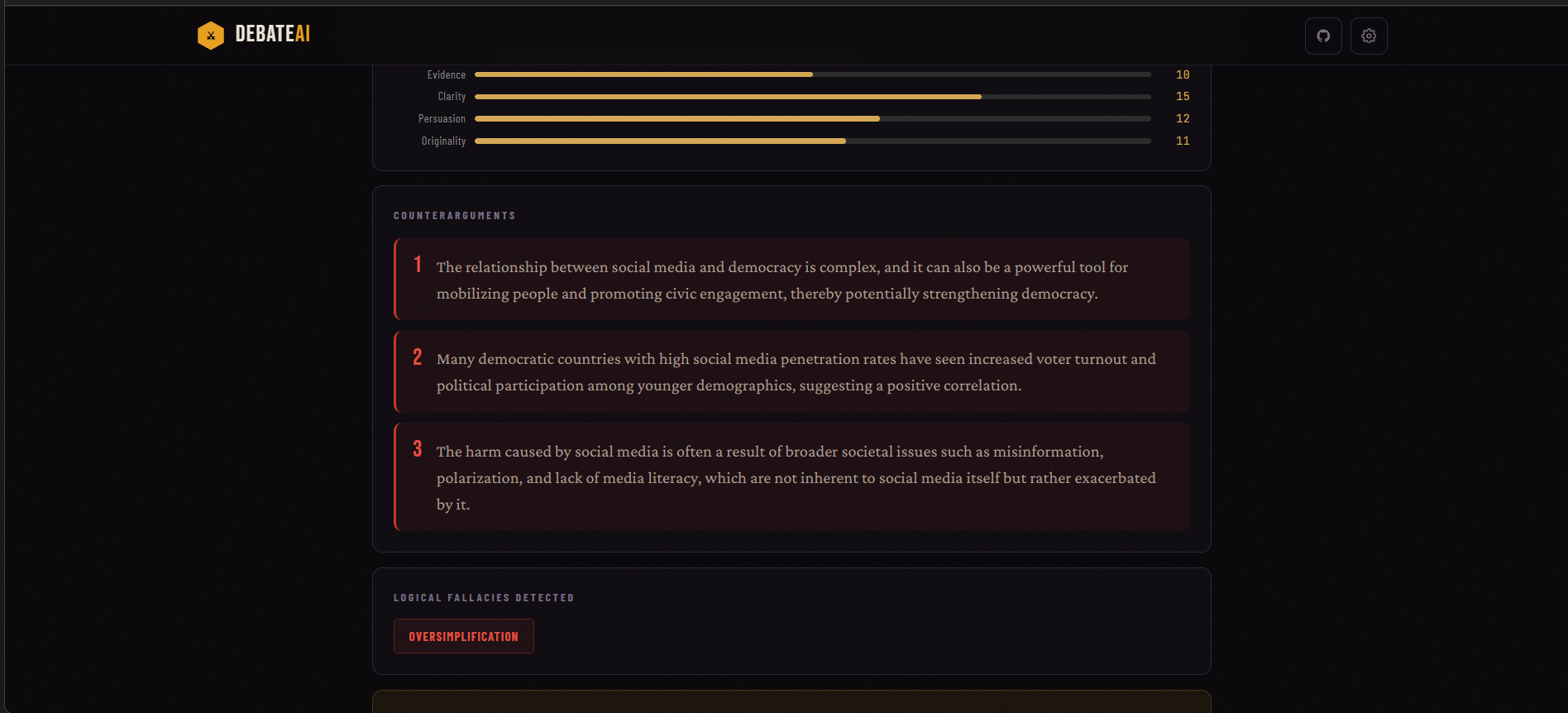Click the Clarity score value 15
Image resolution: width=1568 pixels, height=713 pixels.
point(1183,97)
